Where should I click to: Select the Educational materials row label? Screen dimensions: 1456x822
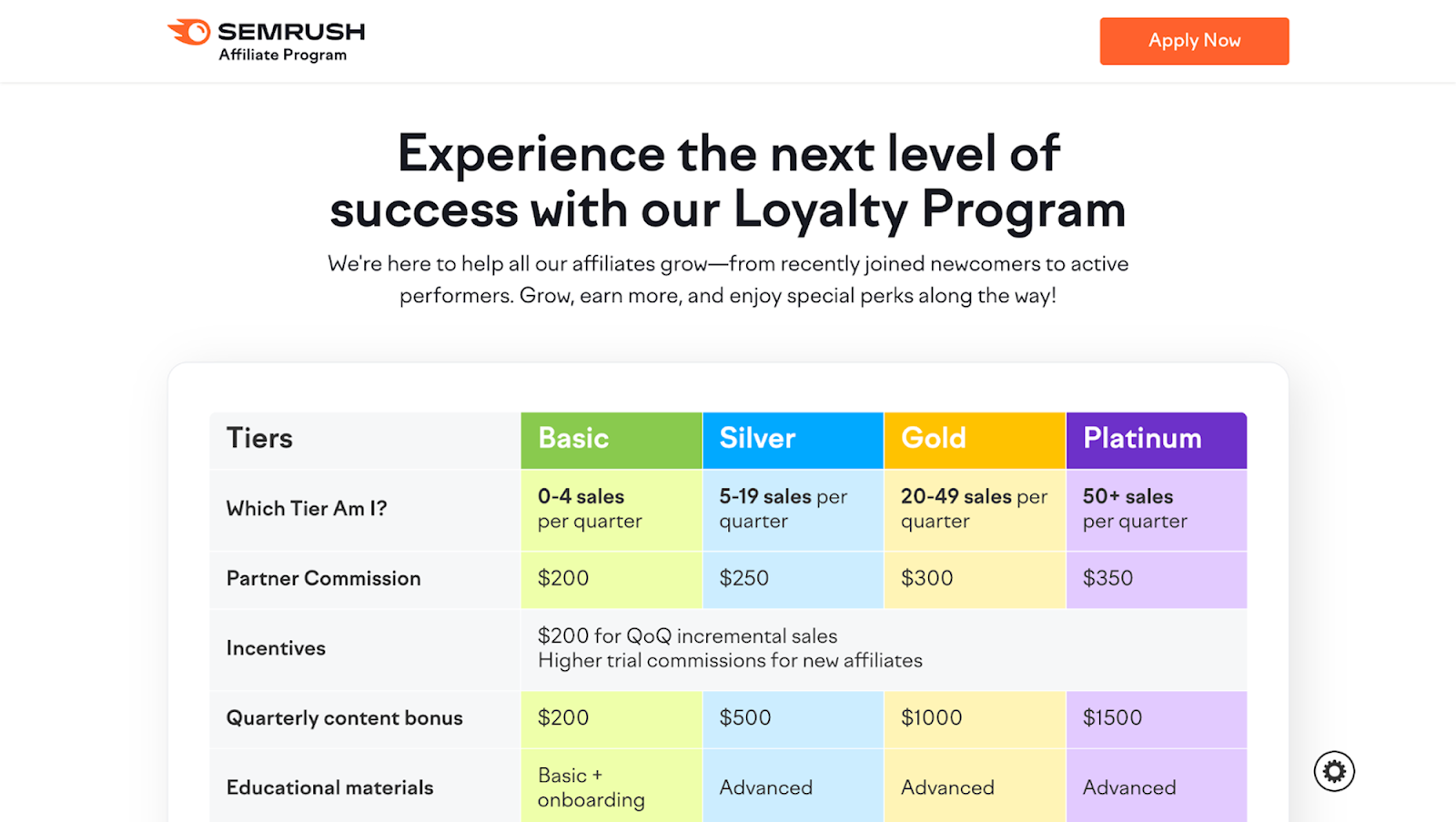329,787
